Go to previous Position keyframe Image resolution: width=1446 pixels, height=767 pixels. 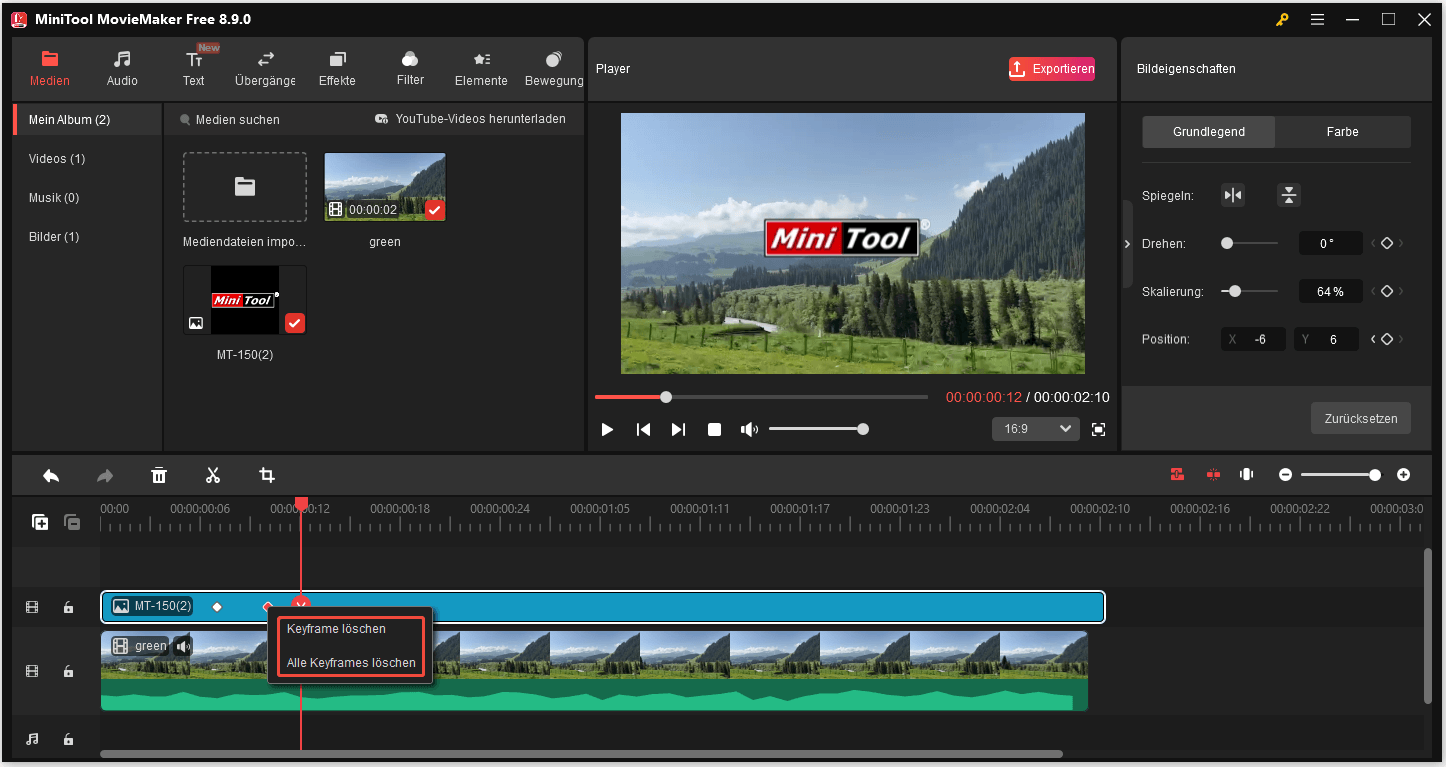click(x=1374, y=339)
